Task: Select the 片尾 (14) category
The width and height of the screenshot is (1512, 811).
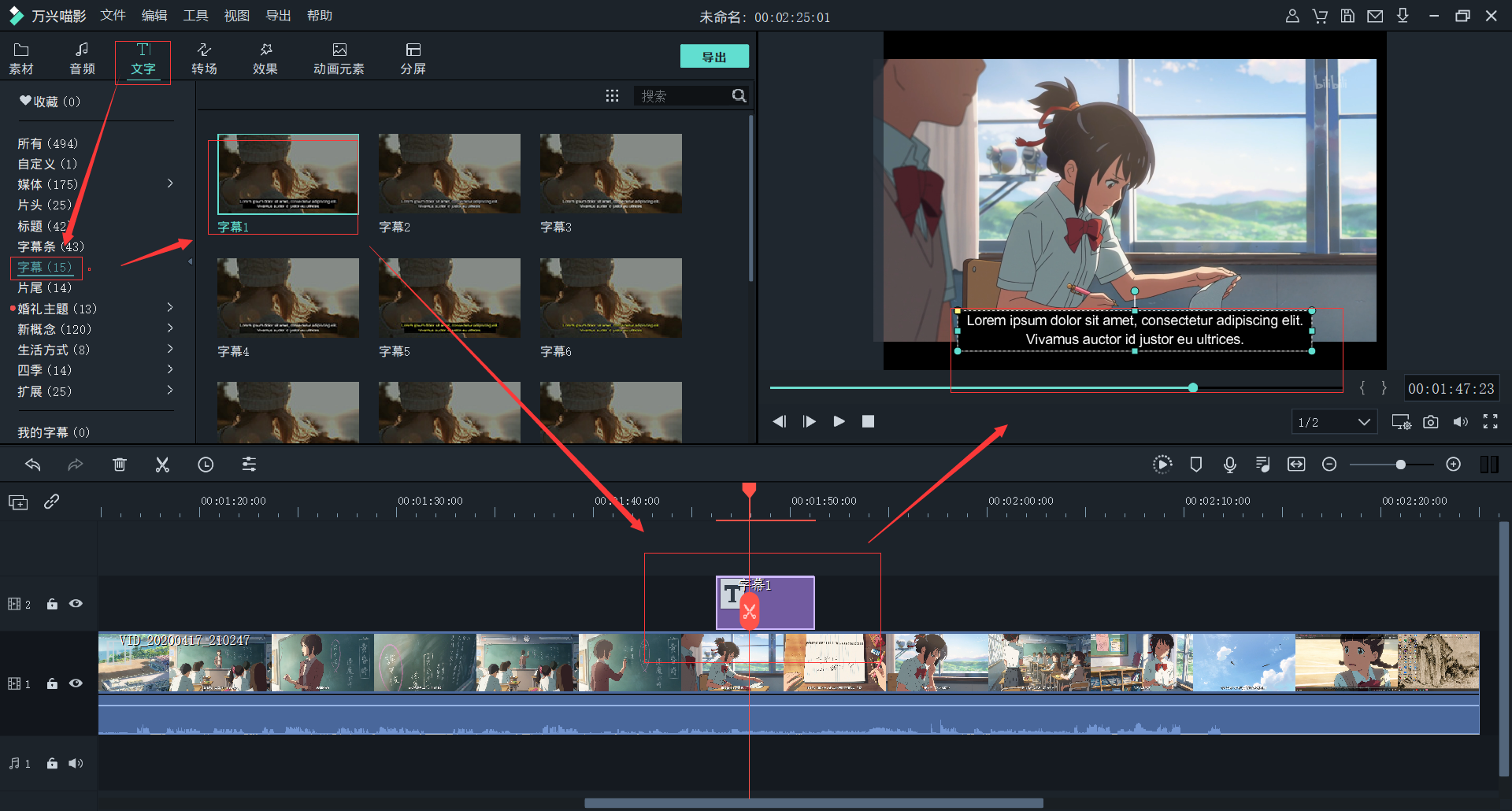Action: (x=44, y=287)
